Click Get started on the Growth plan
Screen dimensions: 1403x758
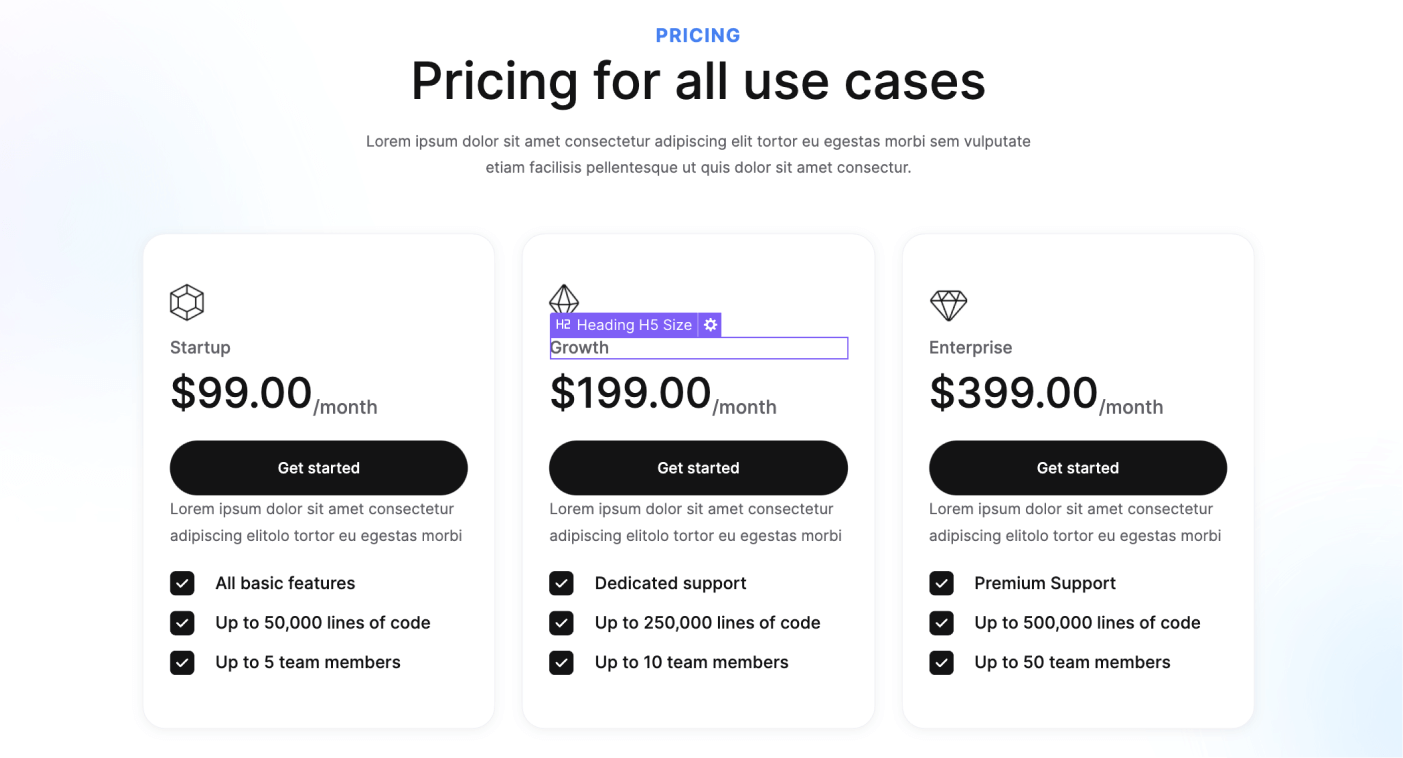click(698, 467)
